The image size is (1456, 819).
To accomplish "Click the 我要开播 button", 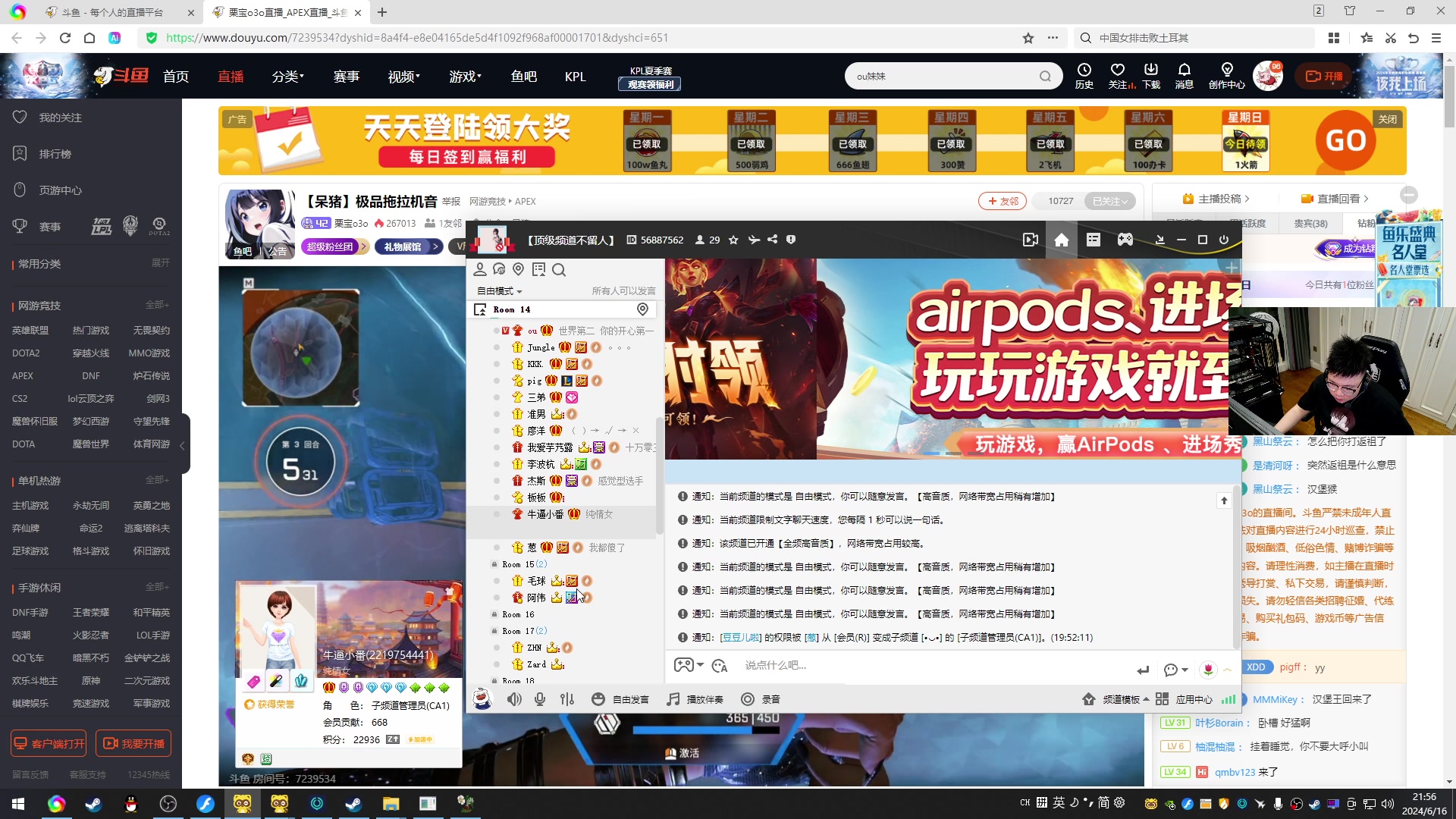I will (133, 744).
